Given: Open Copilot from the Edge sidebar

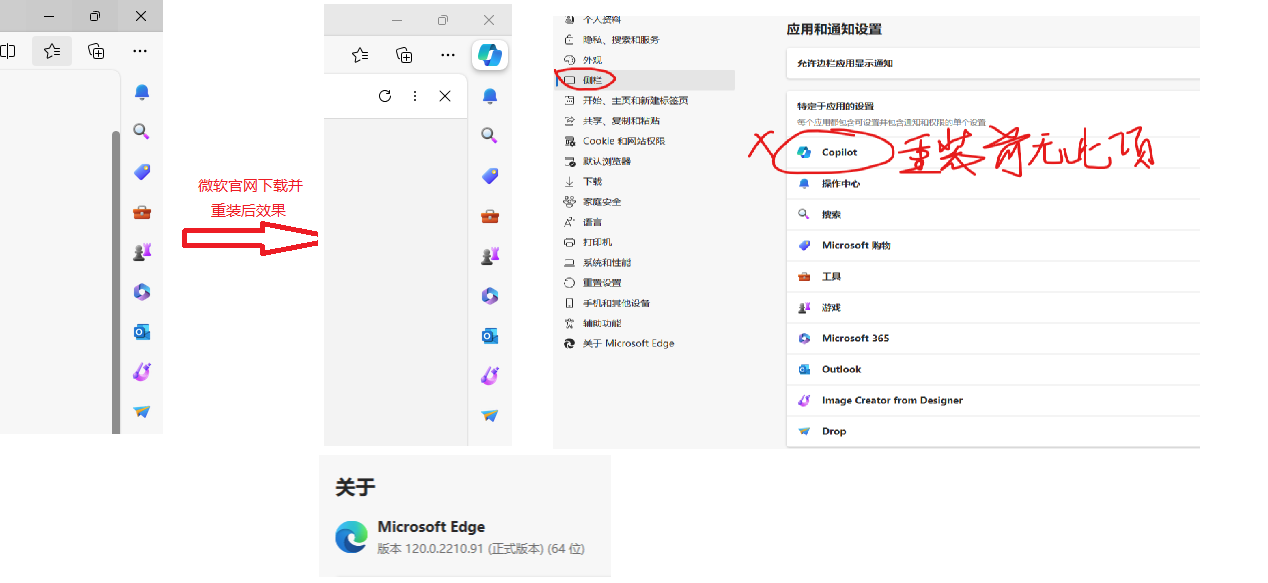Looking at the screenshot, I should tap(489, 55).
